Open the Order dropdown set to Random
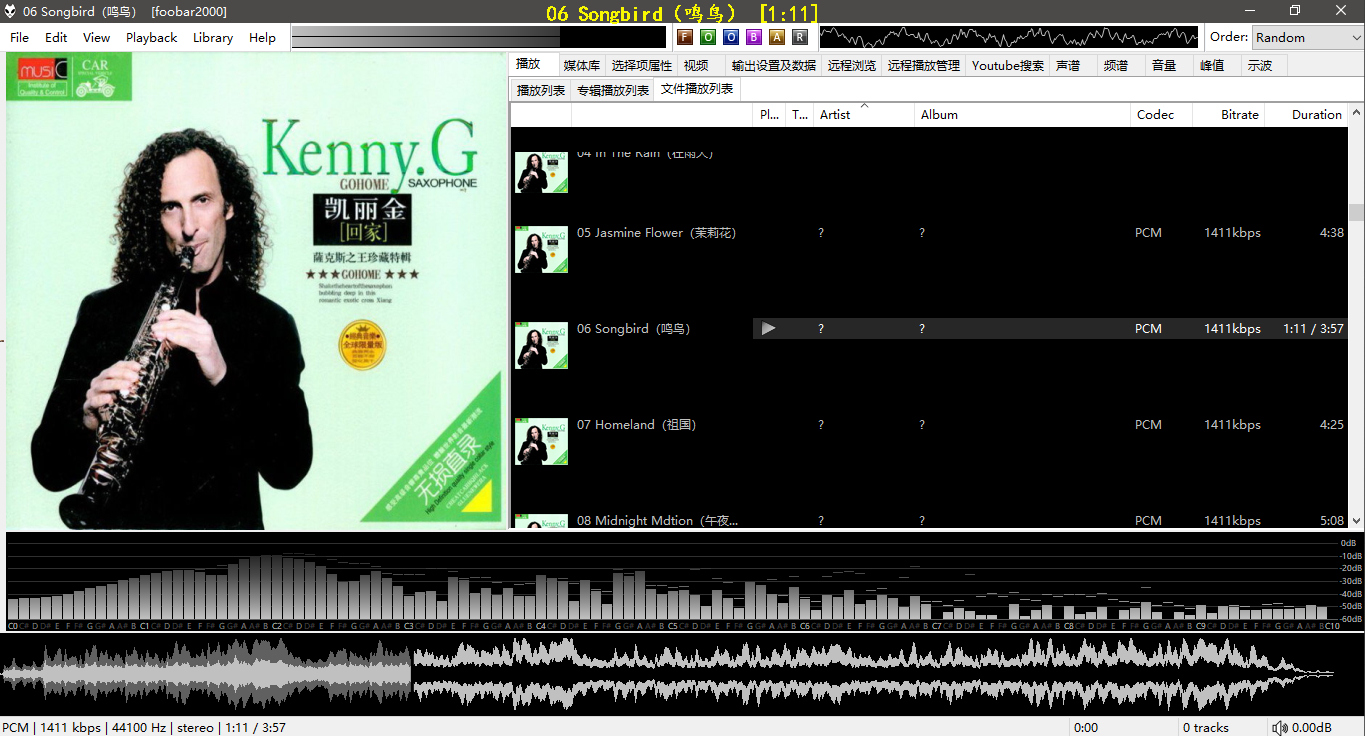 click(1307, 37)
